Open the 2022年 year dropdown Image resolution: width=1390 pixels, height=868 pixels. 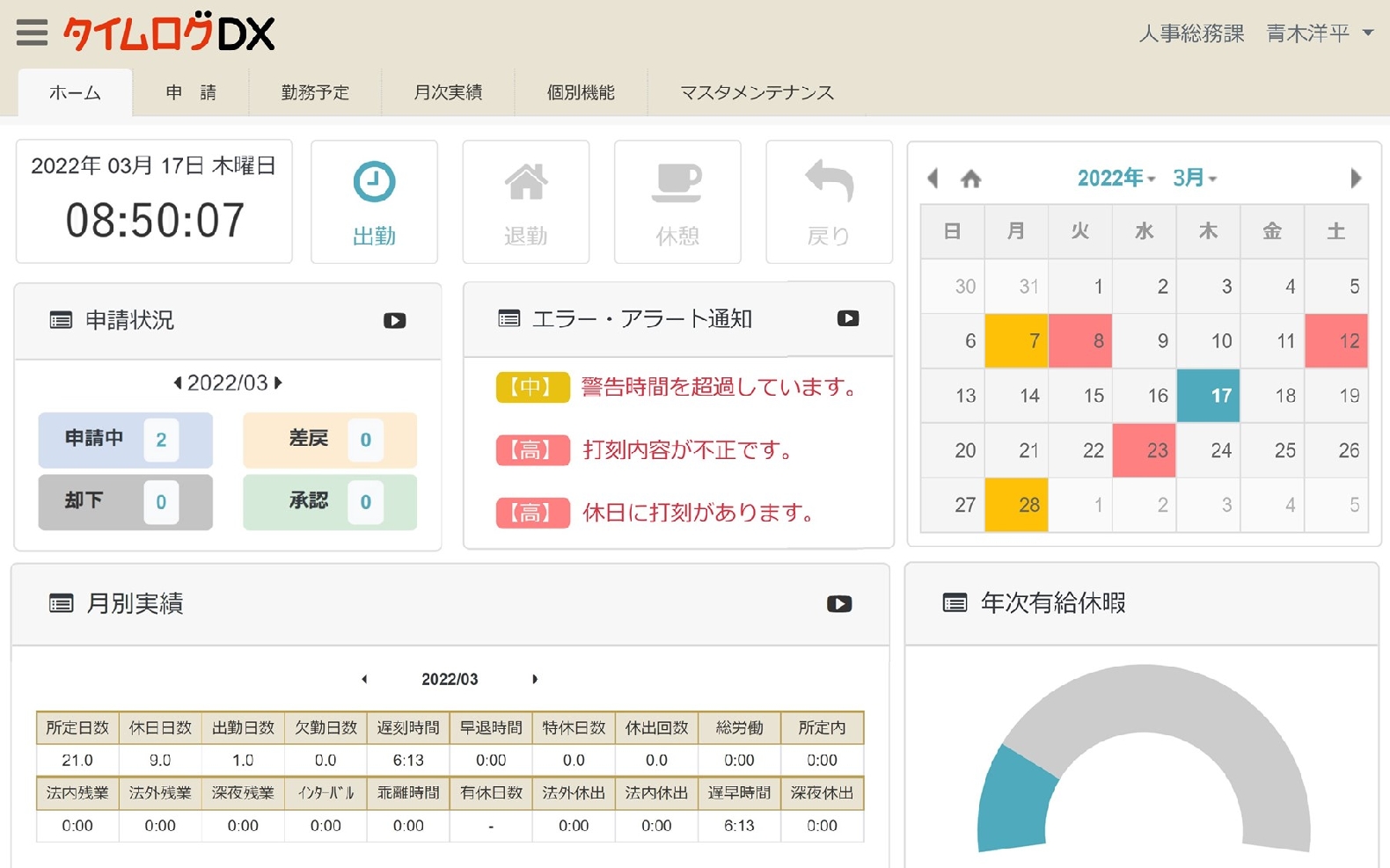[x=1116, y=179]
